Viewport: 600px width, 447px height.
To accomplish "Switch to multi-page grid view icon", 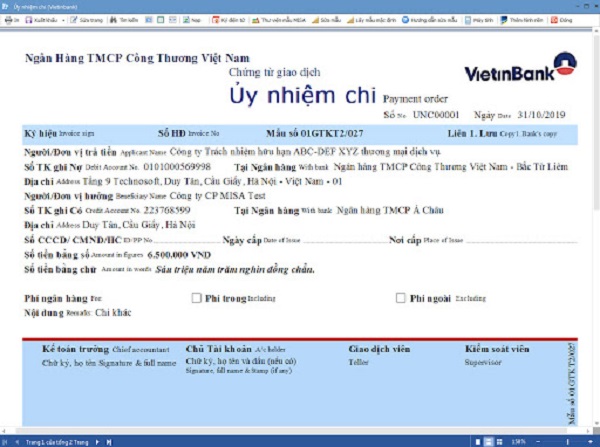I will [499, 442].
